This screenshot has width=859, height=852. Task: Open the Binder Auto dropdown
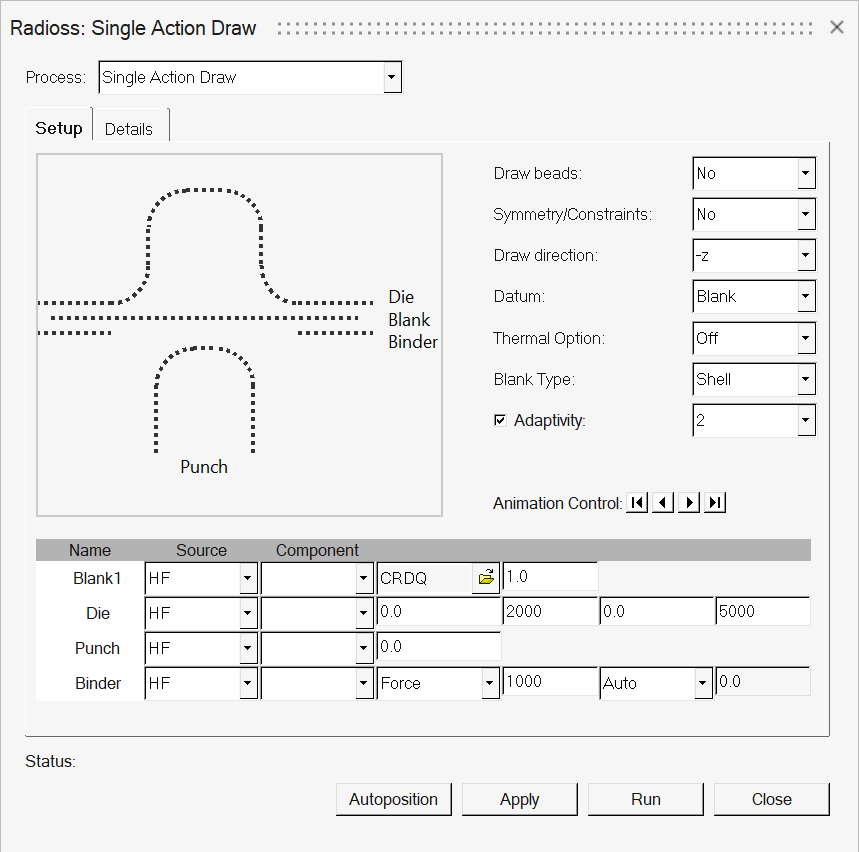[x=703, y=683]
